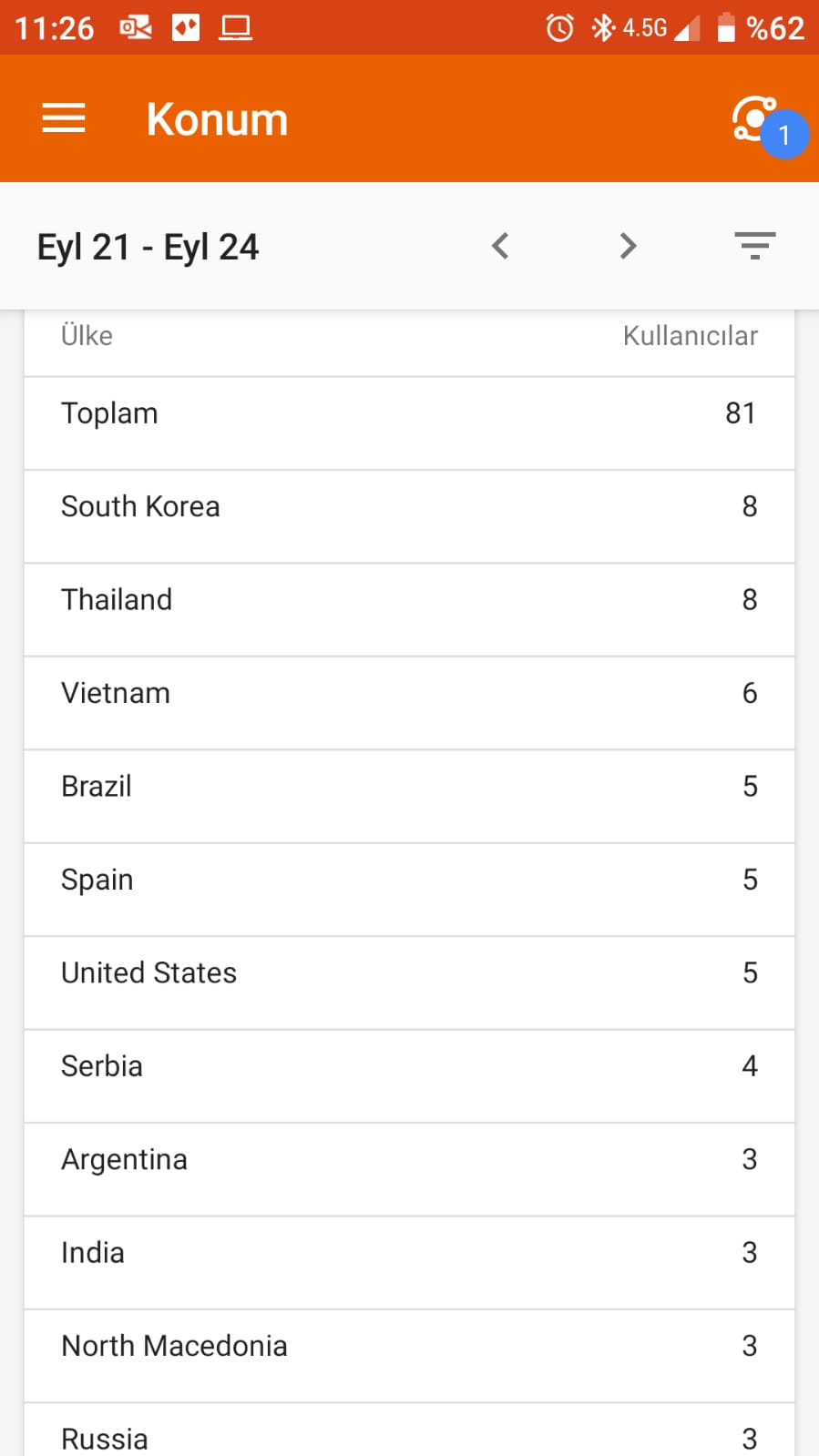Tap the Konum page title
Image resolution: width=819 pixels, height=1456 pixels.
(217, 119)
